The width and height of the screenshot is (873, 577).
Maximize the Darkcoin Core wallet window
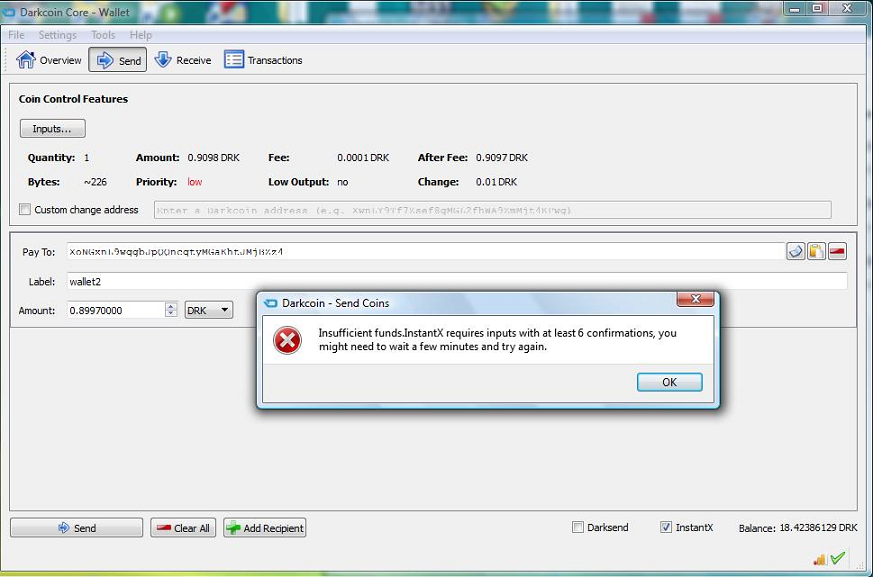point(817,9)
